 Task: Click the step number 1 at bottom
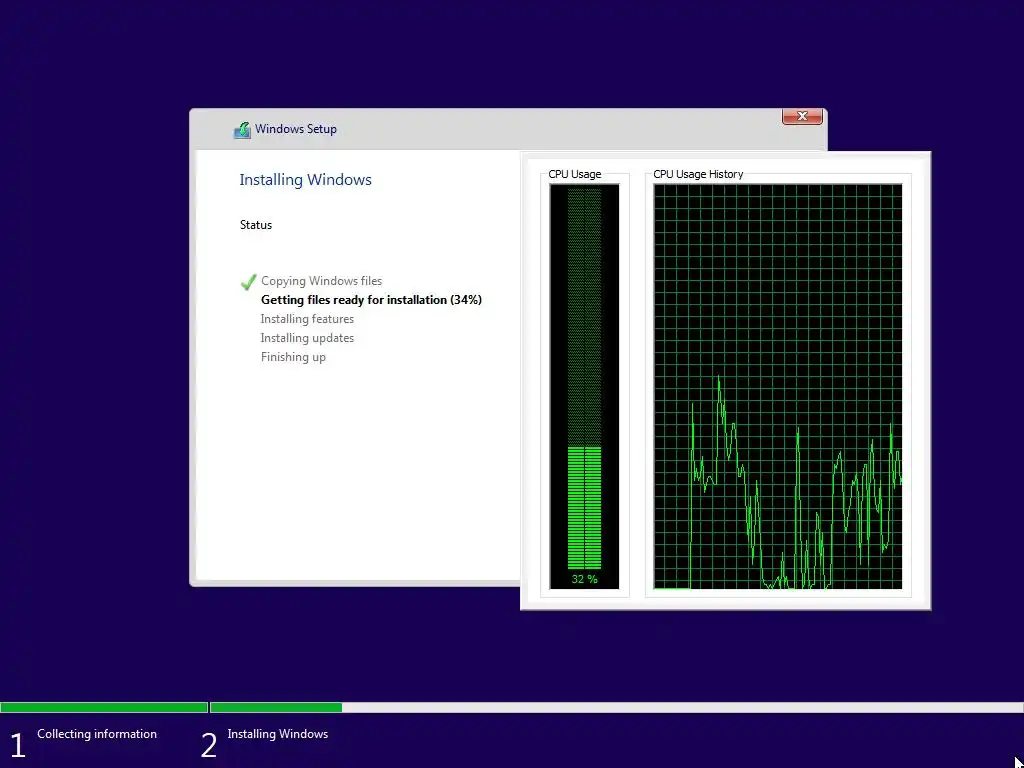point(18,746)
